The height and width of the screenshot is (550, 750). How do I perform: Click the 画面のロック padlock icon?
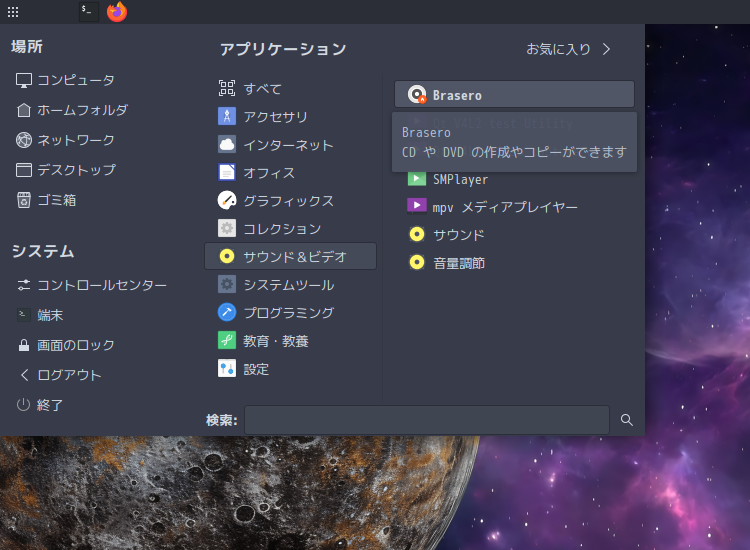(x=24, y=345)
